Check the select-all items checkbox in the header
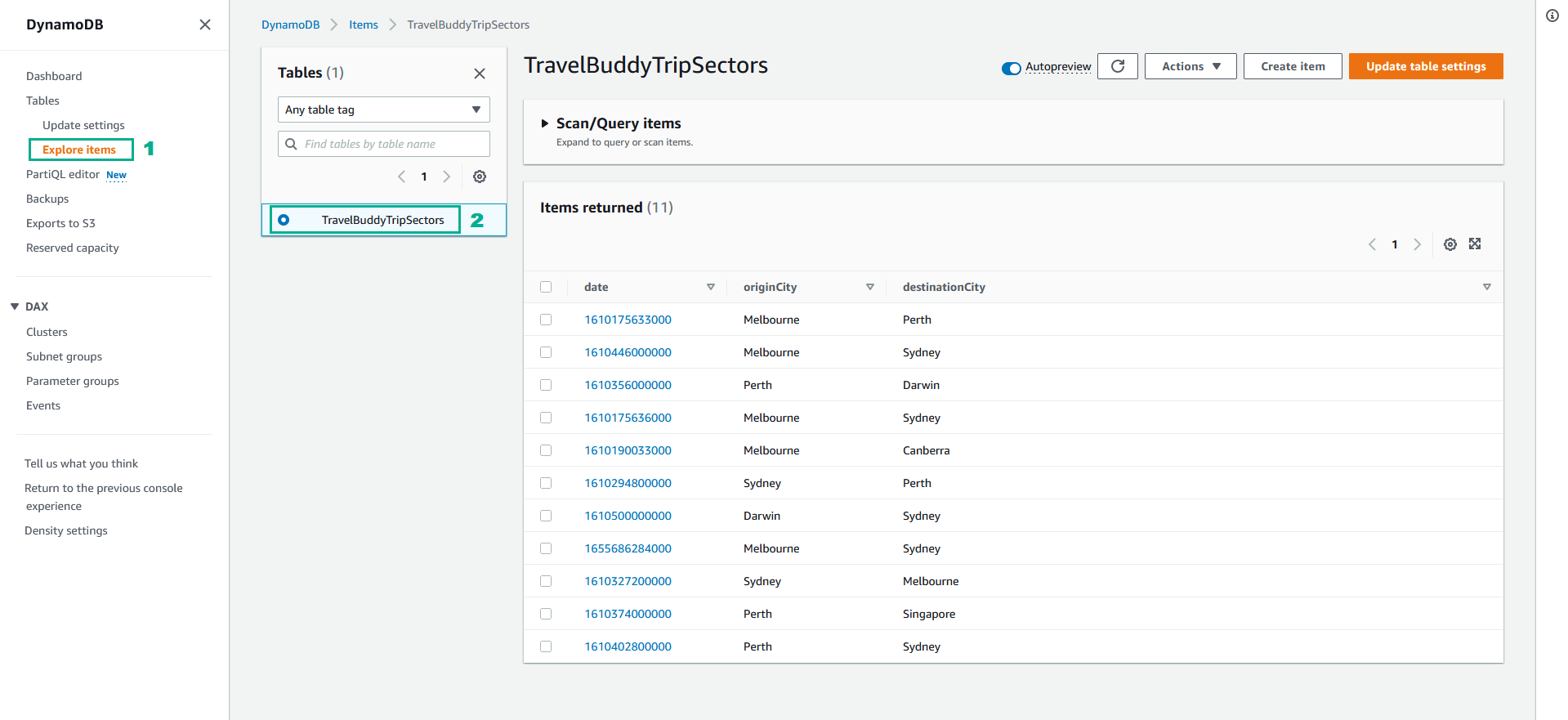The width and height of the screenshot is (1568, 720). (546, 287)
